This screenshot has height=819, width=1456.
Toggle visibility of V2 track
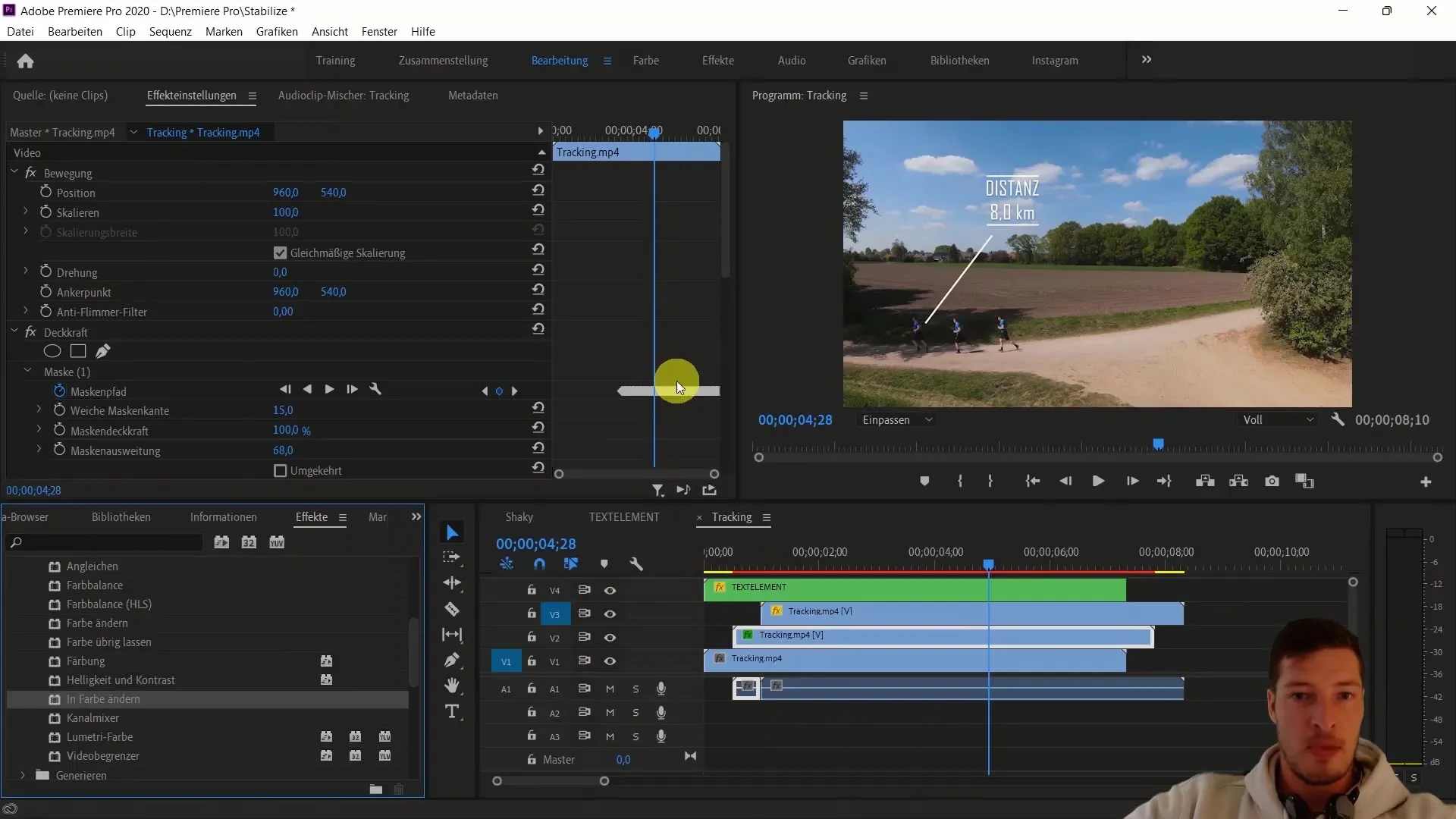610,636
